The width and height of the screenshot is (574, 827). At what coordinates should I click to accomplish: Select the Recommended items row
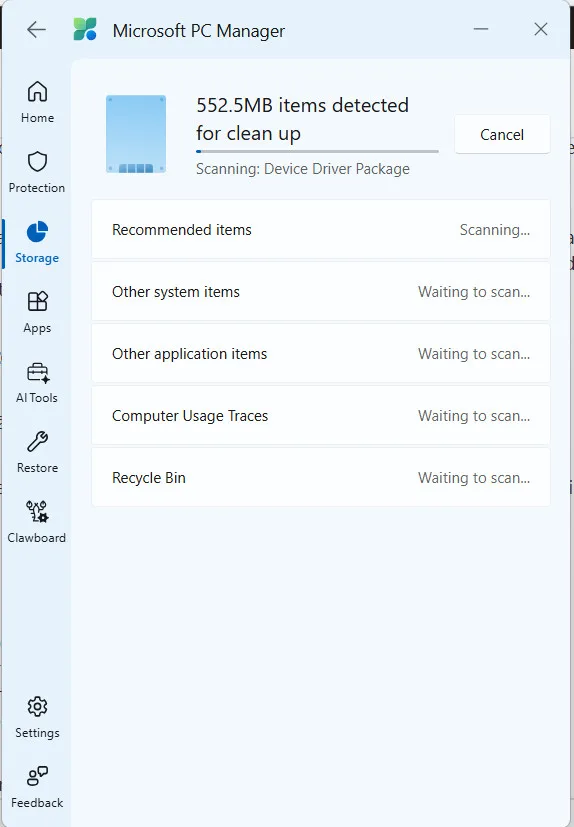click(321, 229)
